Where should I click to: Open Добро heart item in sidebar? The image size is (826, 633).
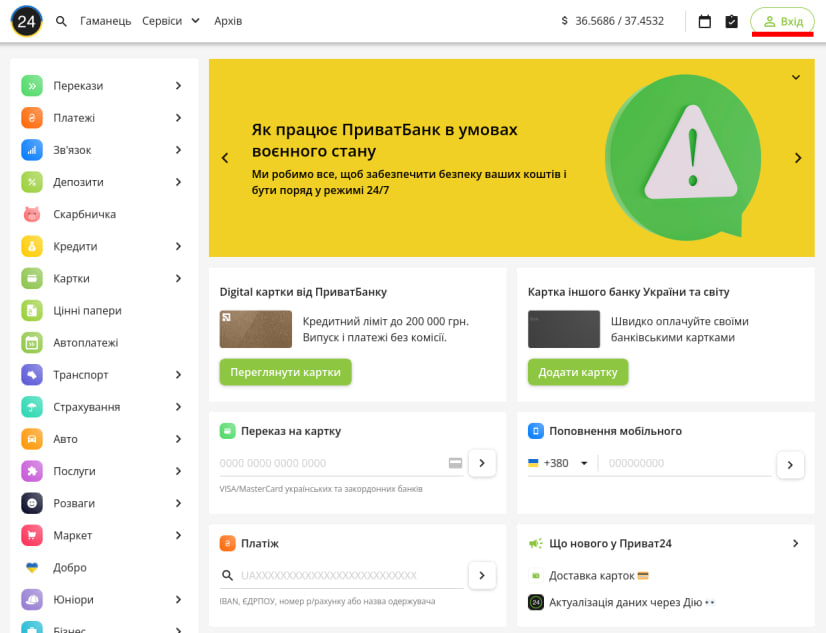[x=32, y=567]
